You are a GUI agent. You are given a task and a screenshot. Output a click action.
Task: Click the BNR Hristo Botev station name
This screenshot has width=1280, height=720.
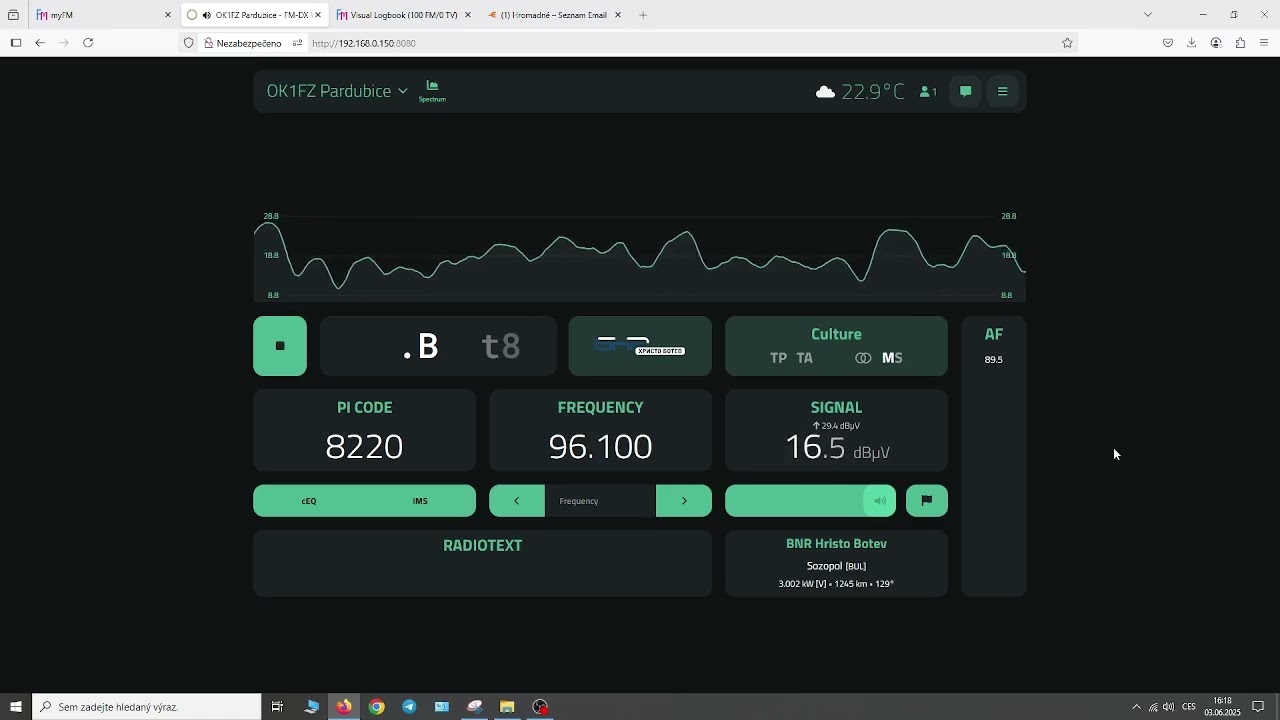(836, 544)
